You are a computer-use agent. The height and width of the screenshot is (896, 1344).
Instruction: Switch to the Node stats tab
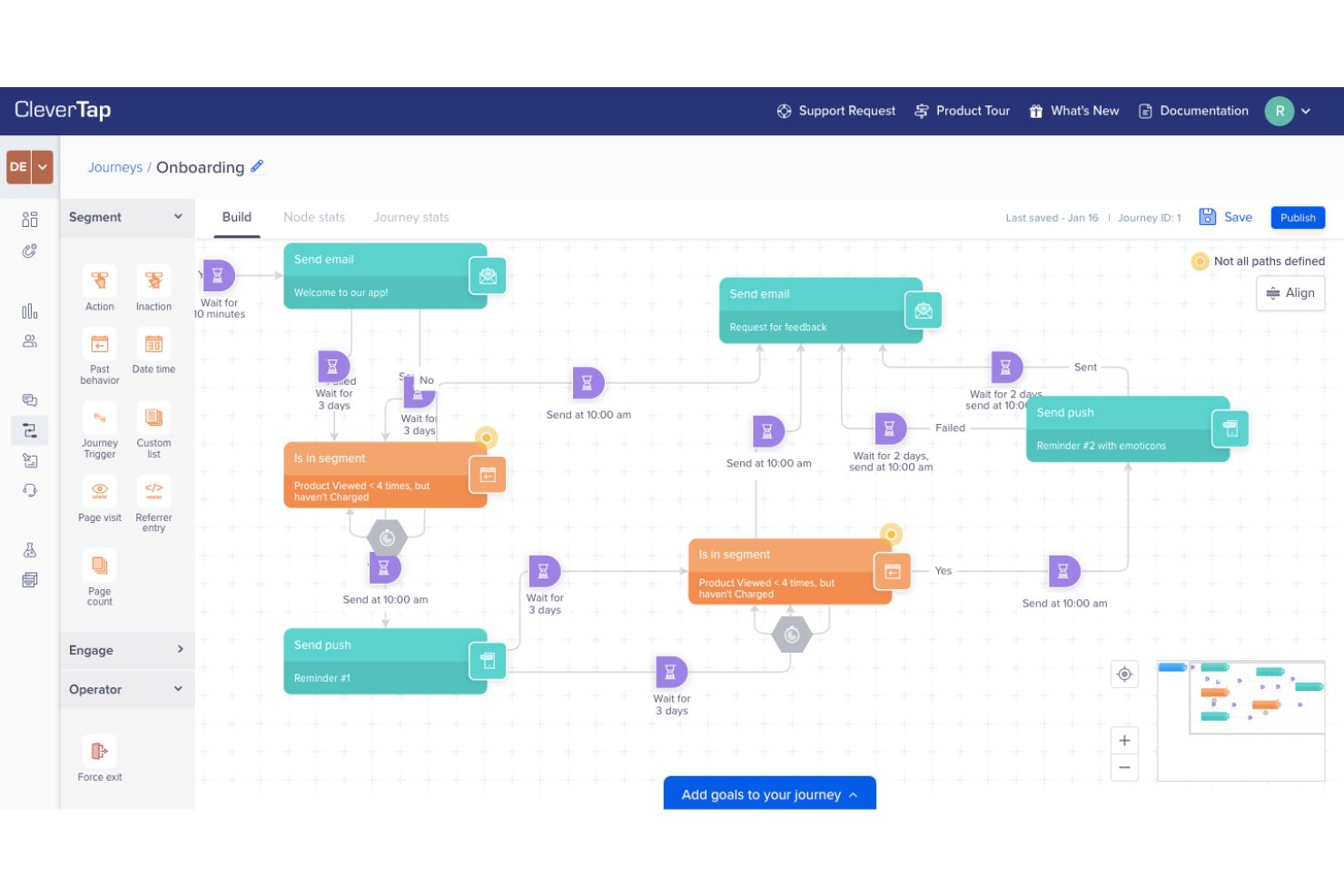pos(314,217)
